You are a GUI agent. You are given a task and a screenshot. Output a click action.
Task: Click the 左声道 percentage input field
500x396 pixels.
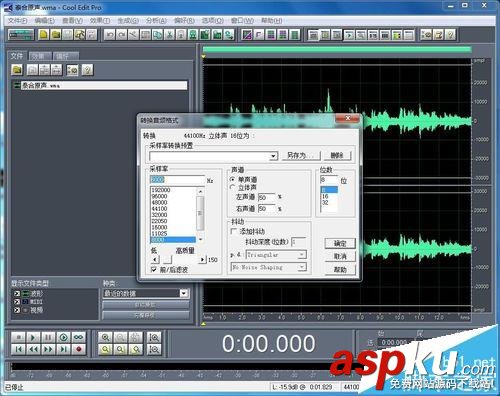(x=267, y=197)
